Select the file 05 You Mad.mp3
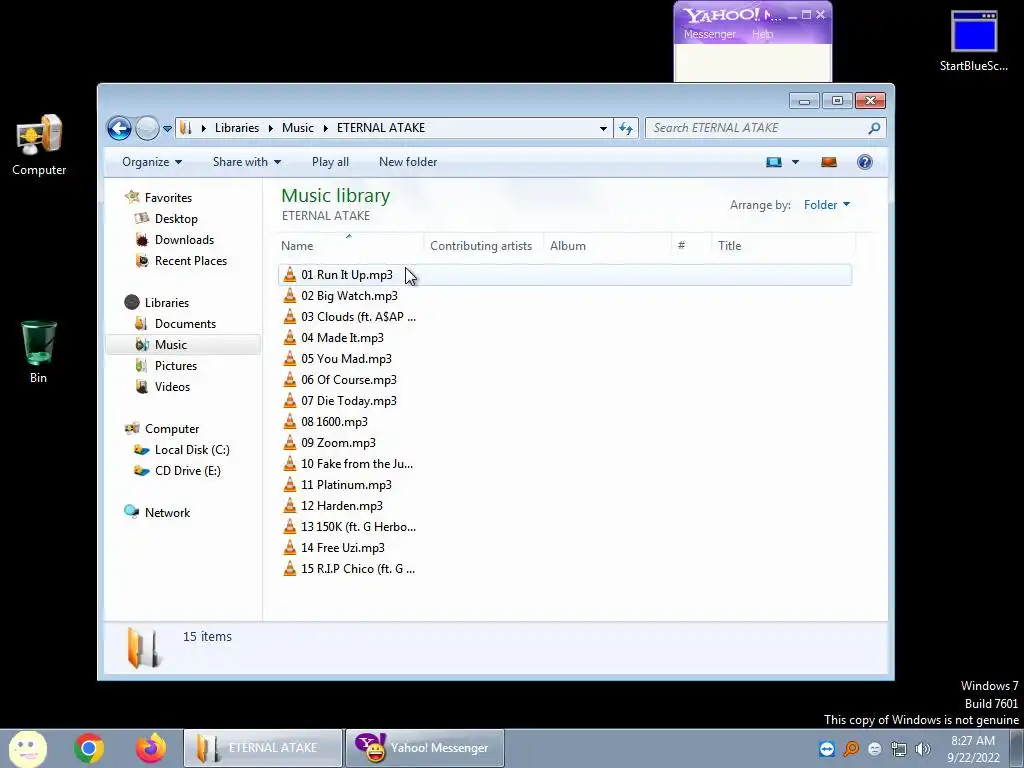Screen dimensions: 1024x768 coord(346,359)
